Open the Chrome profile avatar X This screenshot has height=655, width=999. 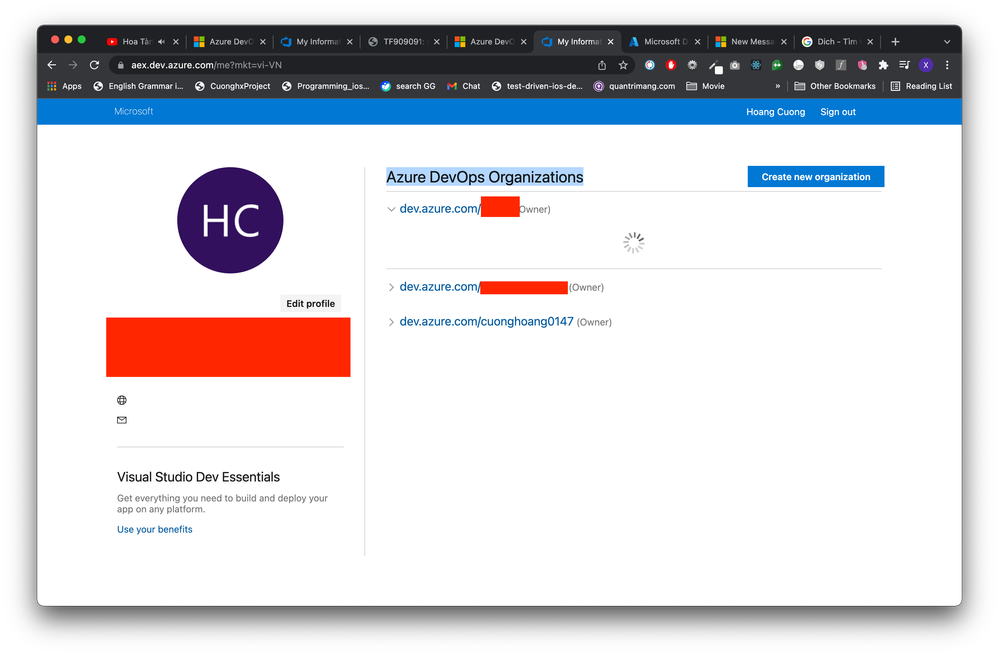coord(926,65)
